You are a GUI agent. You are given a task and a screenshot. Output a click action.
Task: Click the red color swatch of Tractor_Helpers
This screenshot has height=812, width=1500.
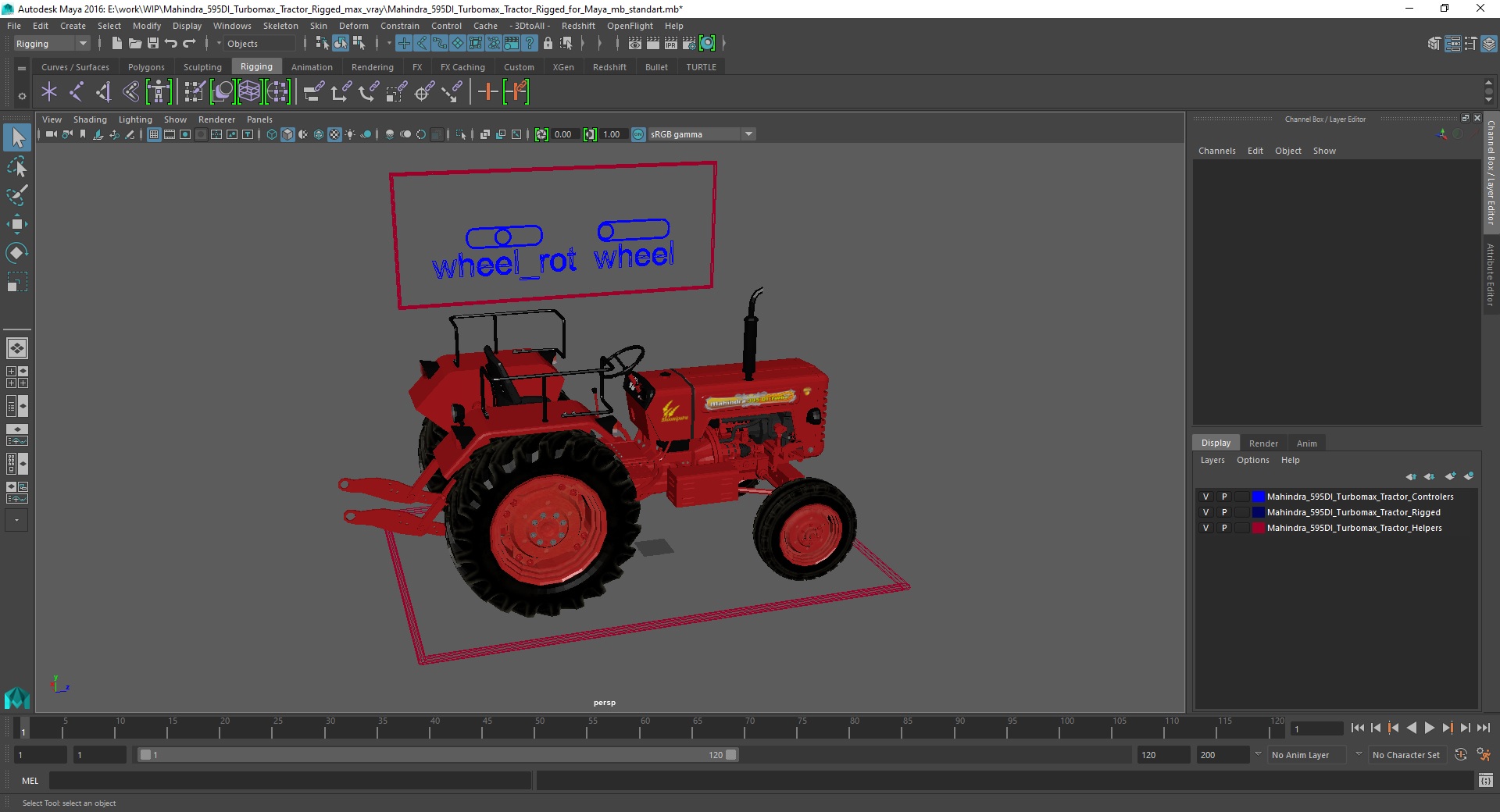1259,528
